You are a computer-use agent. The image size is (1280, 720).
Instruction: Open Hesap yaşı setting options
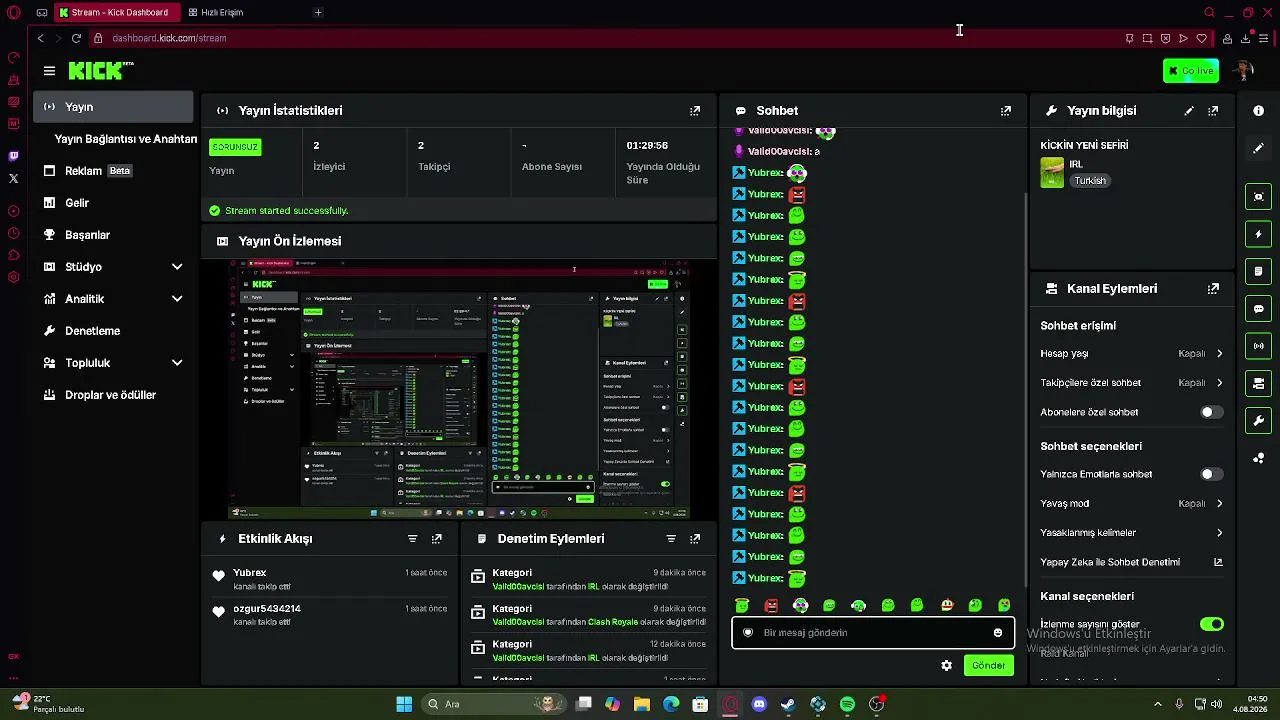click(x=1132, y=354)
